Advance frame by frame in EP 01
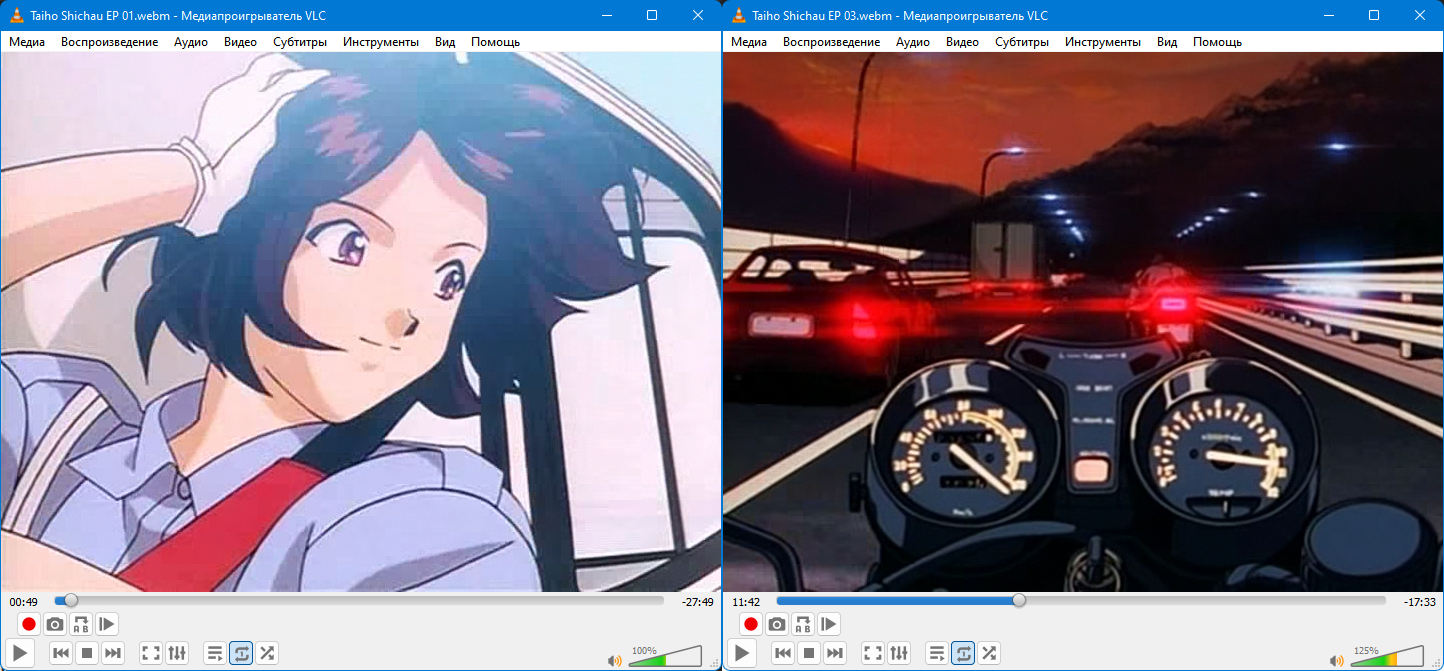This screenshot has width=1444, height=671. point(107,624)
